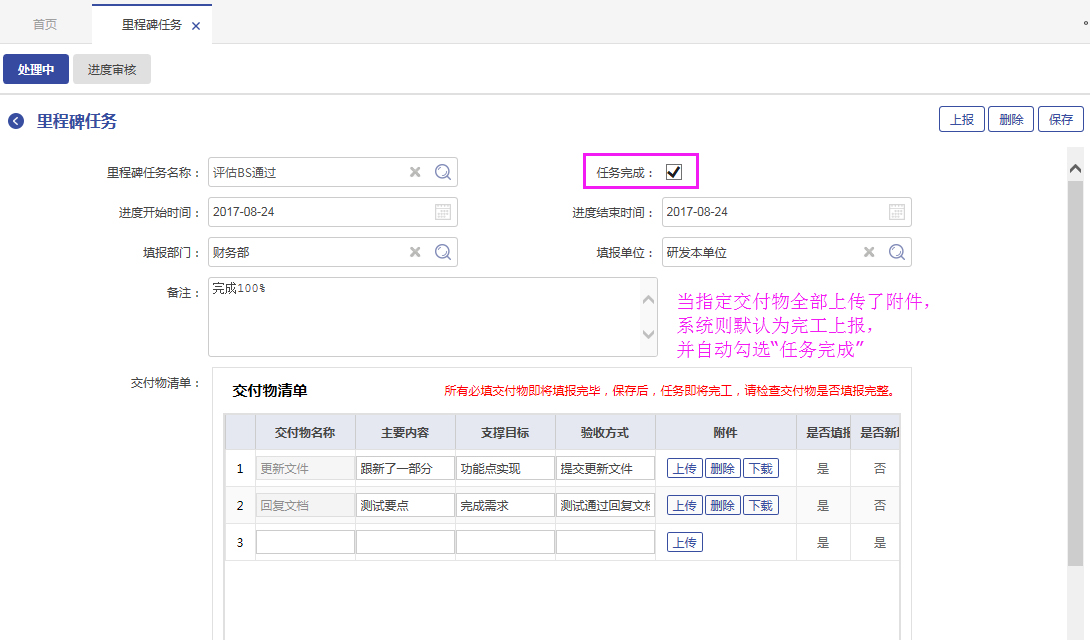Click the empty 交付物名称 field in row 3

click(x=305, y=542)
